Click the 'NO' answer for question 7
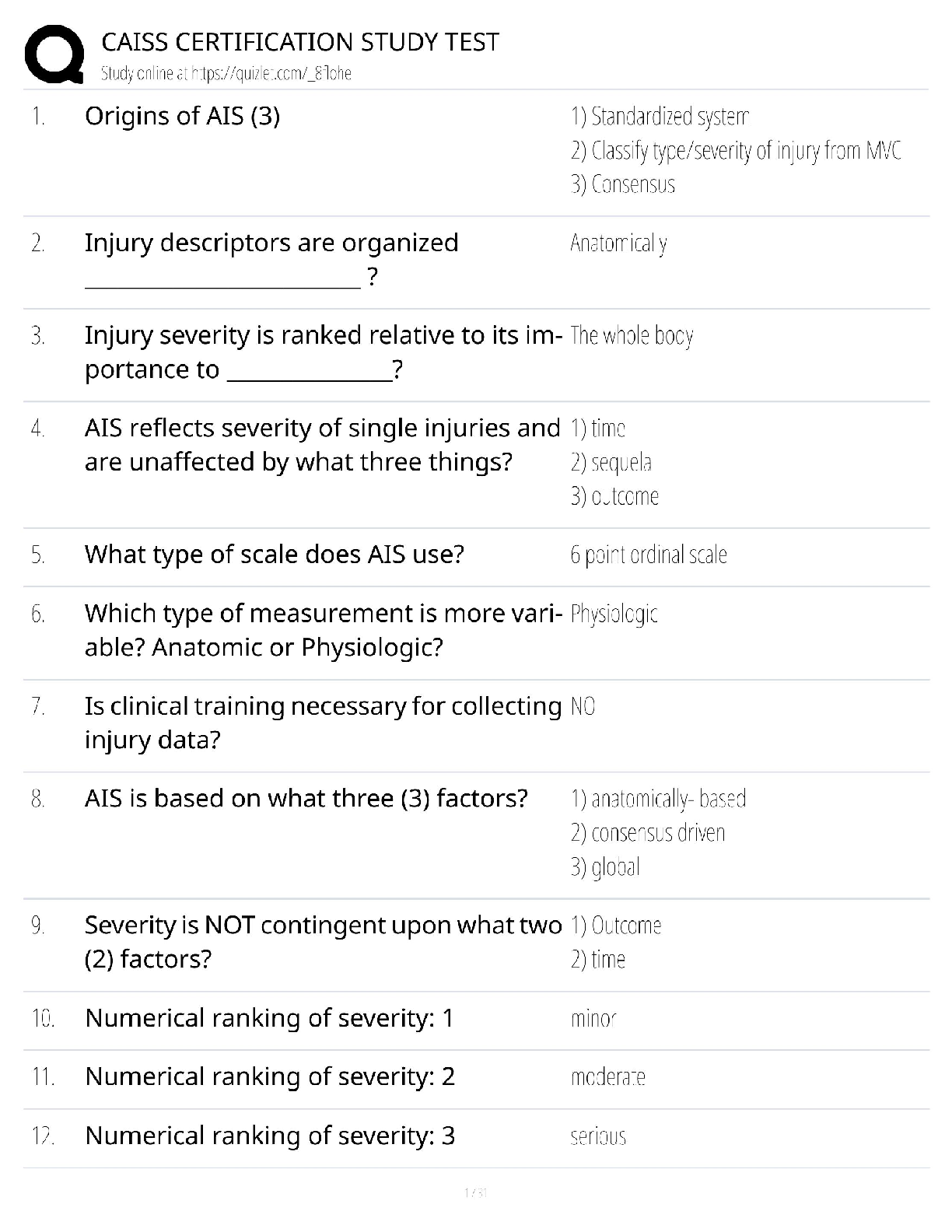The width and height of the screenshot is (952, 1232). click(583, 707)
